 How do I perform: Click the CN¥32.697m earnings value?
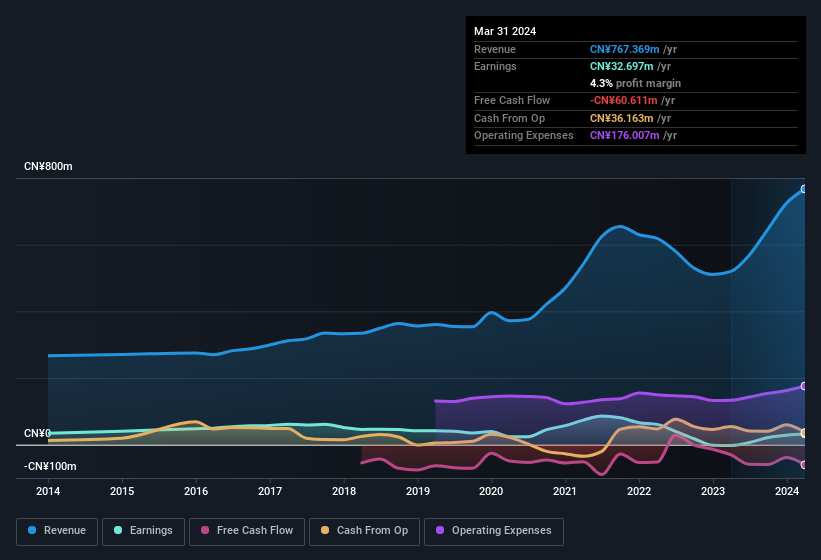(622, 66)
